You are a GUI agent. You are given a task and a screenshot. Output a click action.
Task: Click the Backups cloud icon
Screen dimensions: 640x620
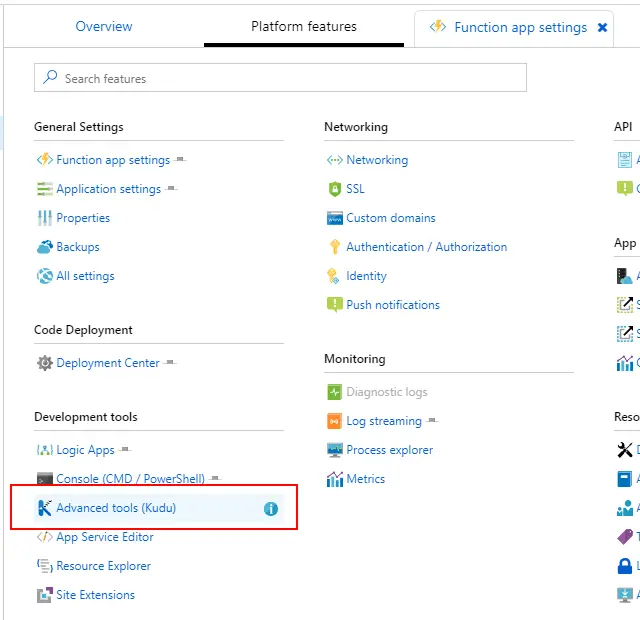[x=44, y=247]
